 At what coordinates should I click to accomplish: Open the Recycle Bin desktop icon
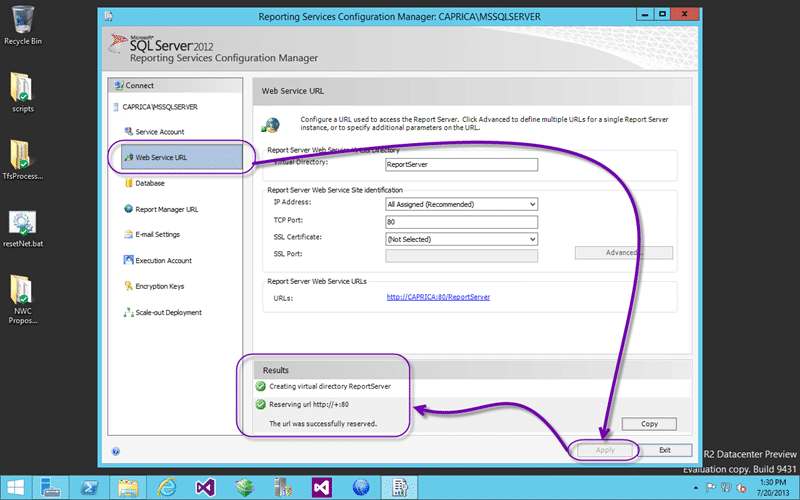[22, 26]
